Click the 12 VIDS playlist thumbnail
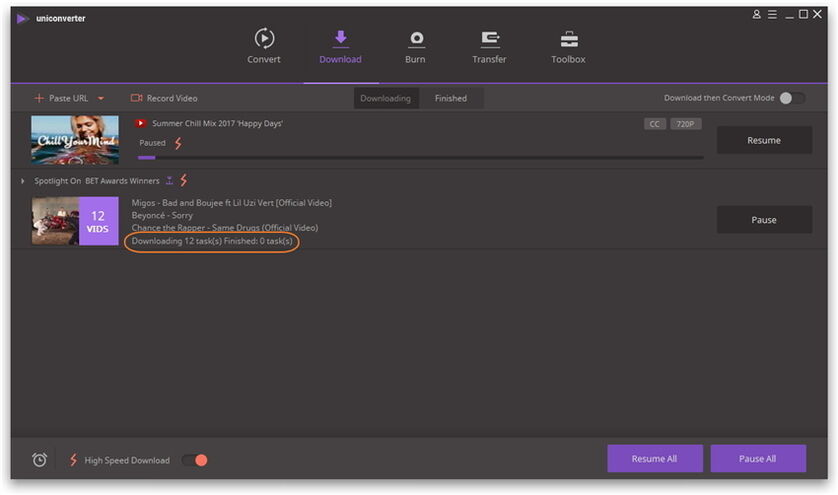The height and width of the screenshot is (495, 838). (75, 221)
